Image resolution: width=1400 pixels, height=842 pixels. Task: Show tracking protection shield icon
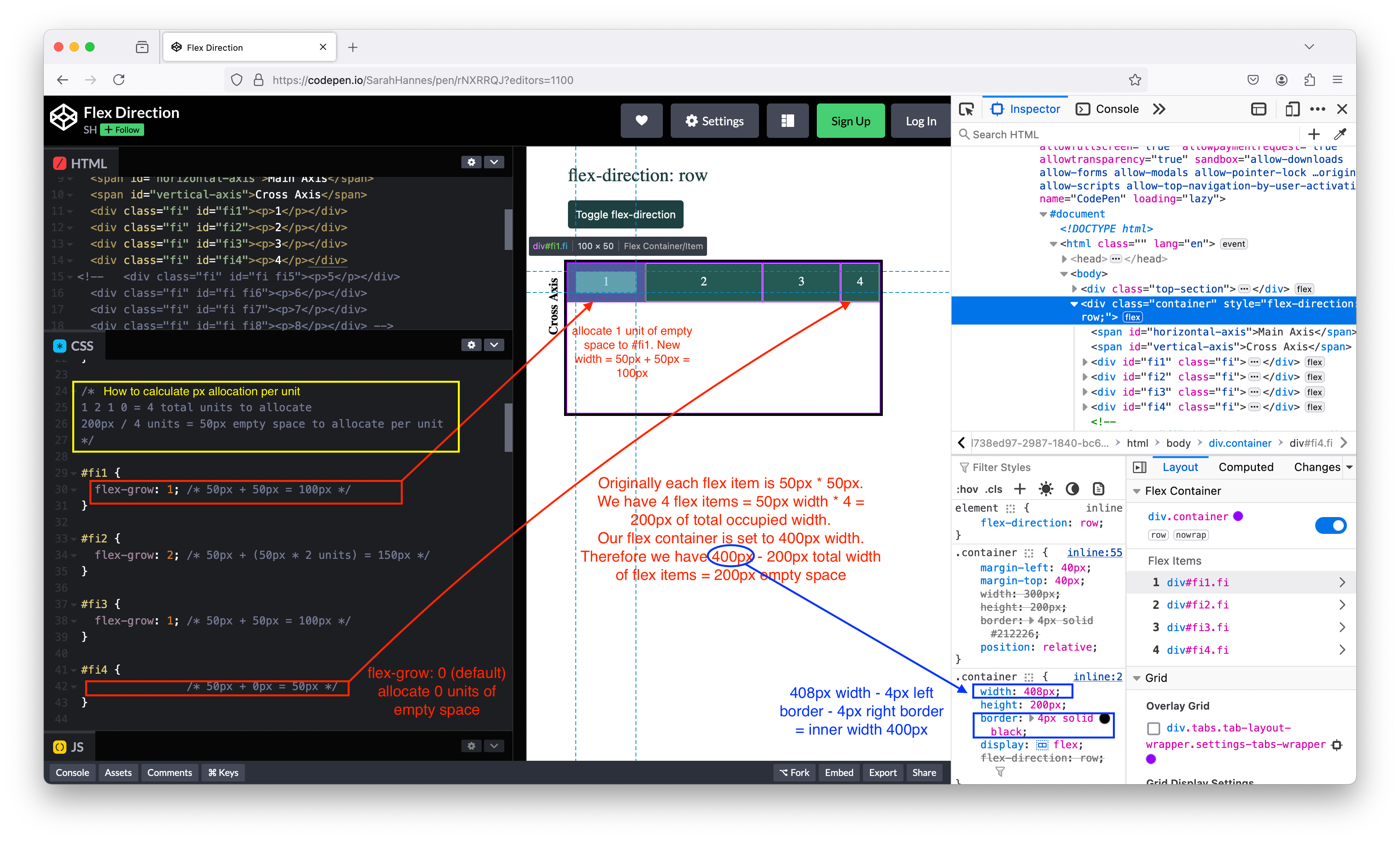pyautogui.click(x=237, y=80)
